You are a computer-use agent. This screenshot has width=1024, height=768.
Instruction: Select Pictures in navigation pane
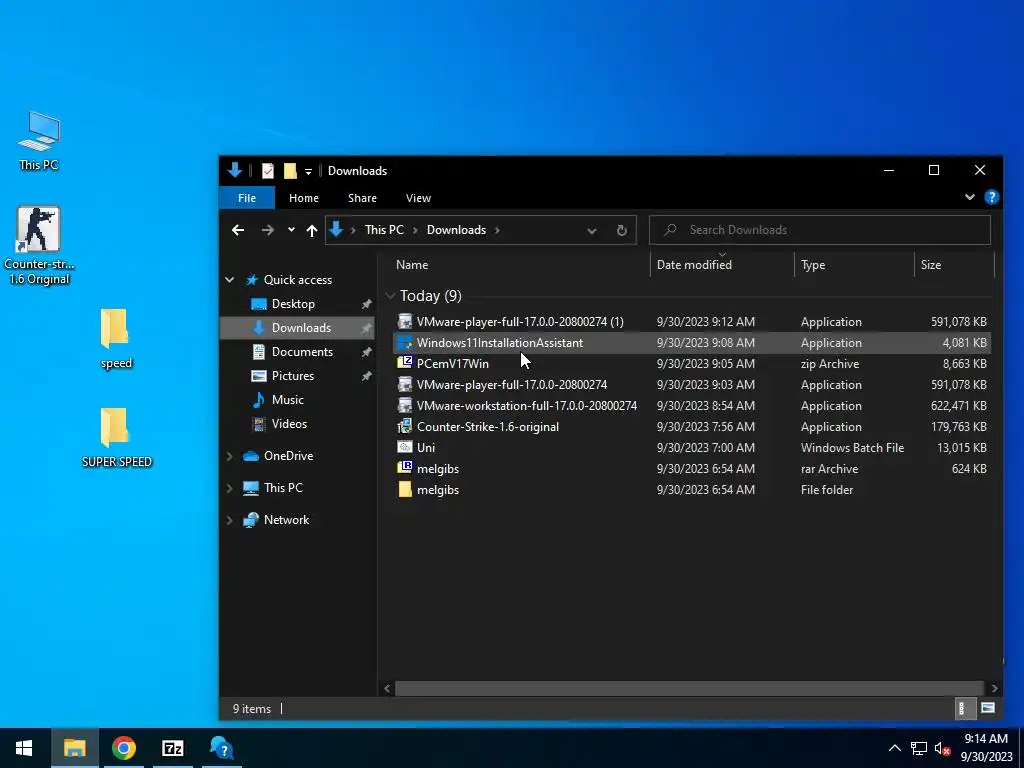[293, 376]
